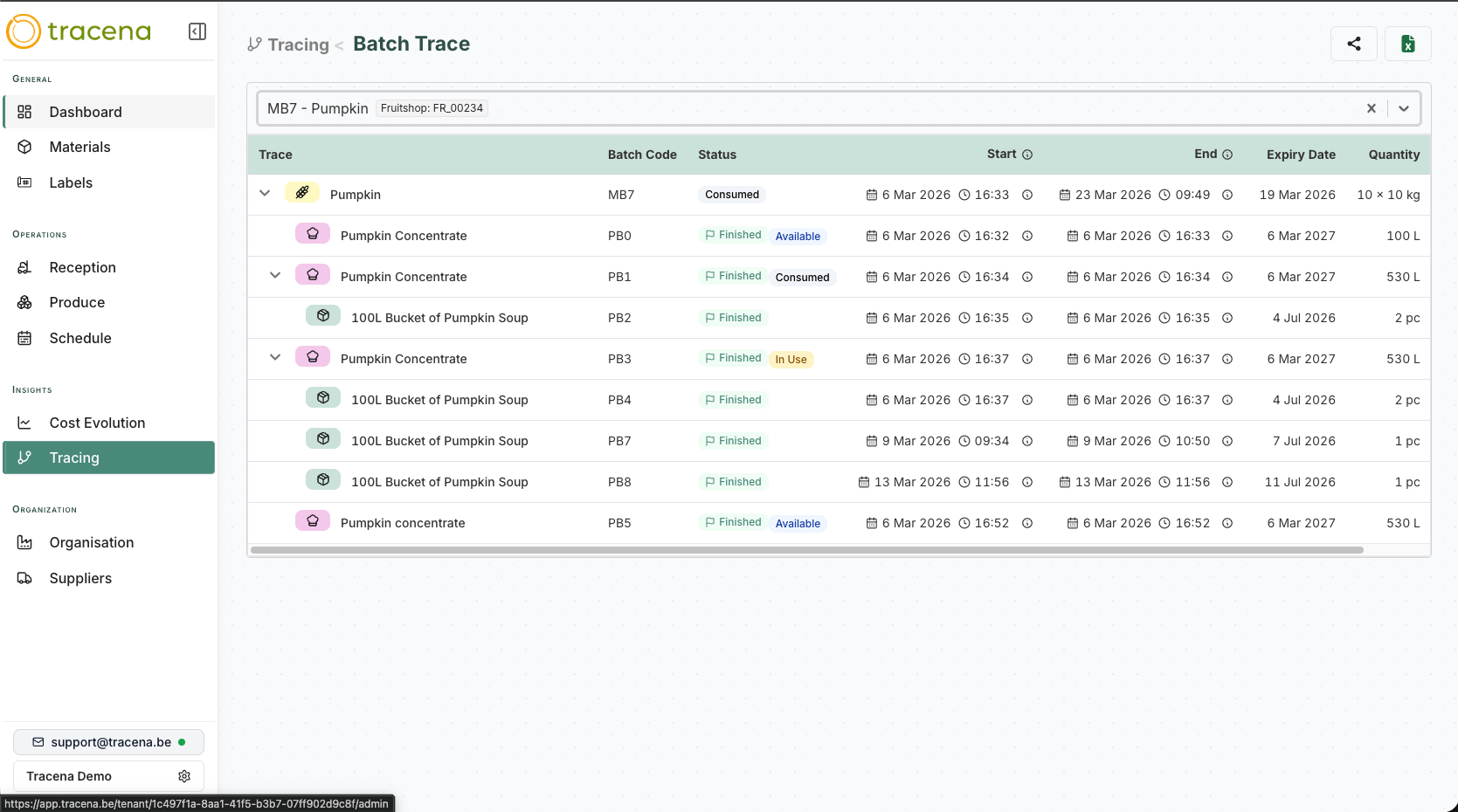Screen dimensions: 1458x812
Task: Collapse the sidebar panel icon
Action: 197,31
